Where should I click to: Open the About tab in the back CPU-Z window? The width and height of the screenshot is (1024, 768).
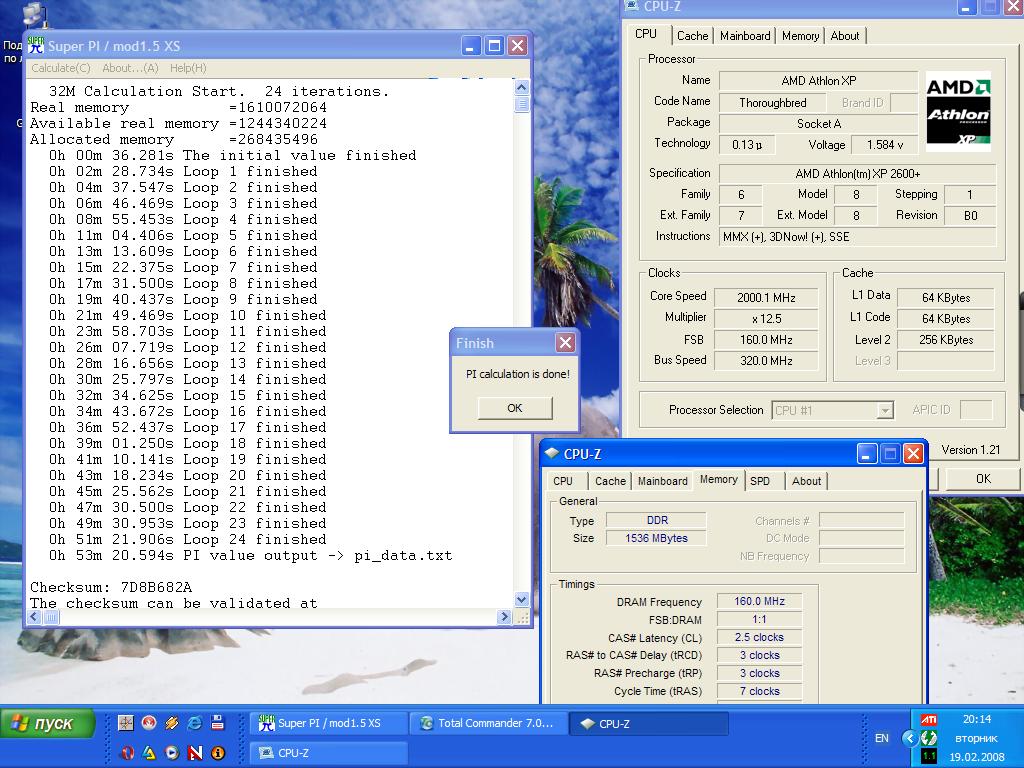pyautogui.click(x=845, y=36)
